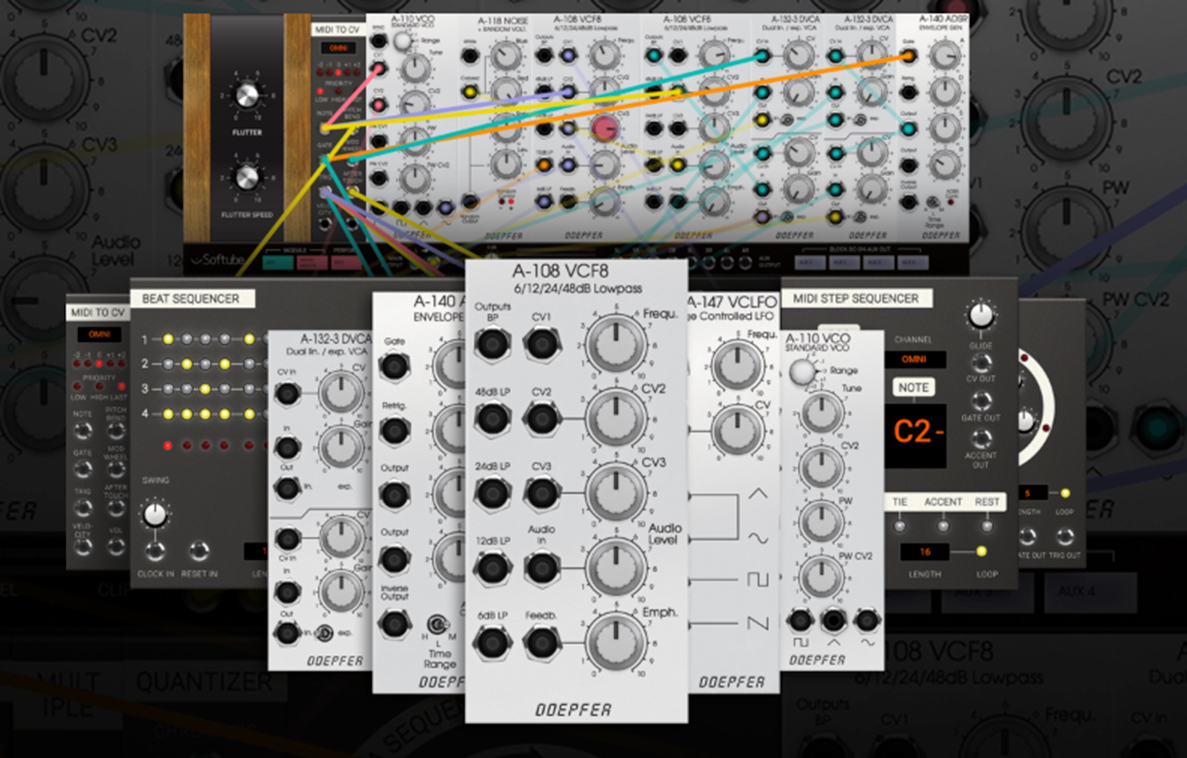Click the Audio In jack on A-108 VCF8

(x=541, y=568)
